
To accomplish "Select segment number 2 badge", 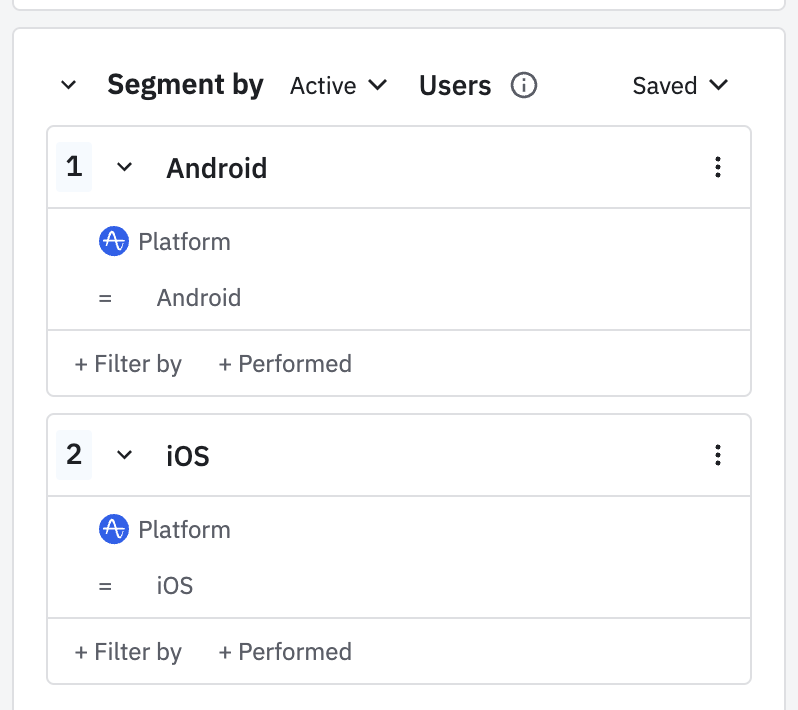I will pos(74,455).
